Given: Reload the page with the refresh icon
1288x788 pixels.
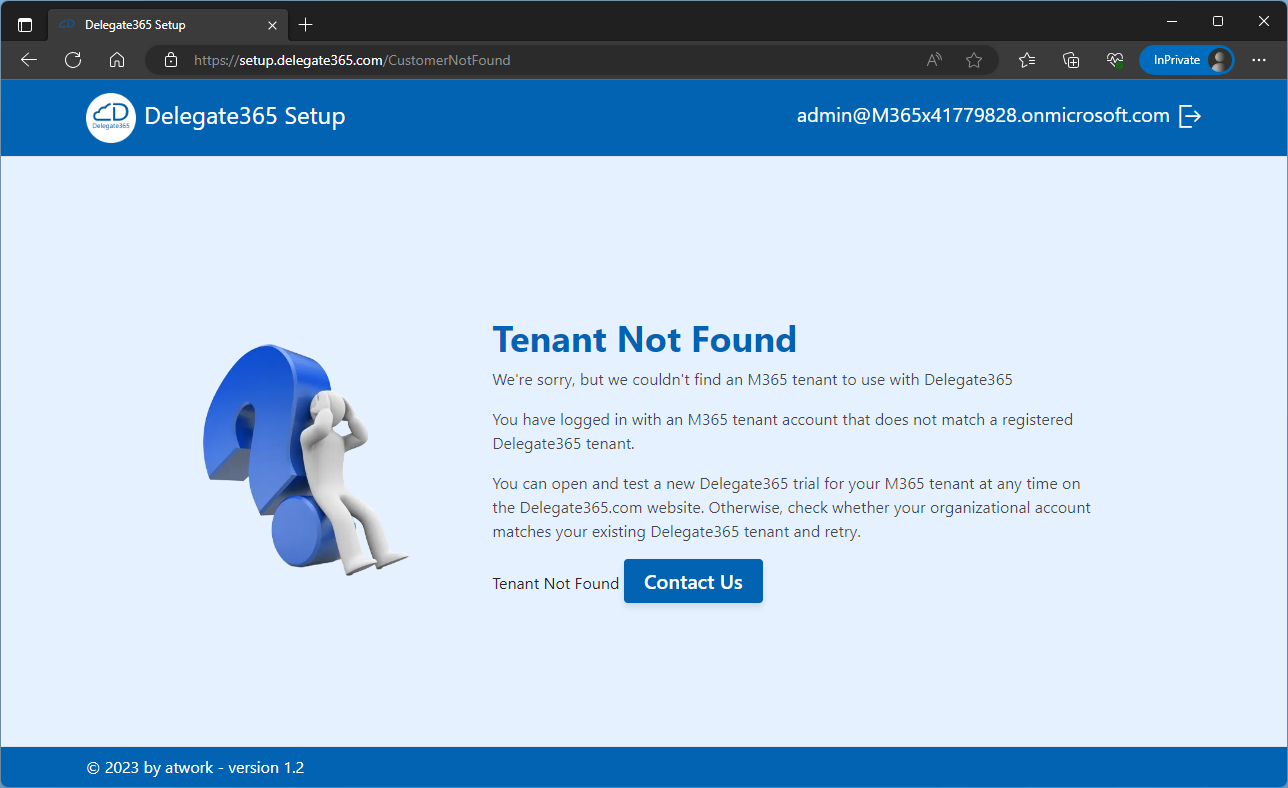Looking at the screenshot, I should pyautogui.click(x=73, y=60).
